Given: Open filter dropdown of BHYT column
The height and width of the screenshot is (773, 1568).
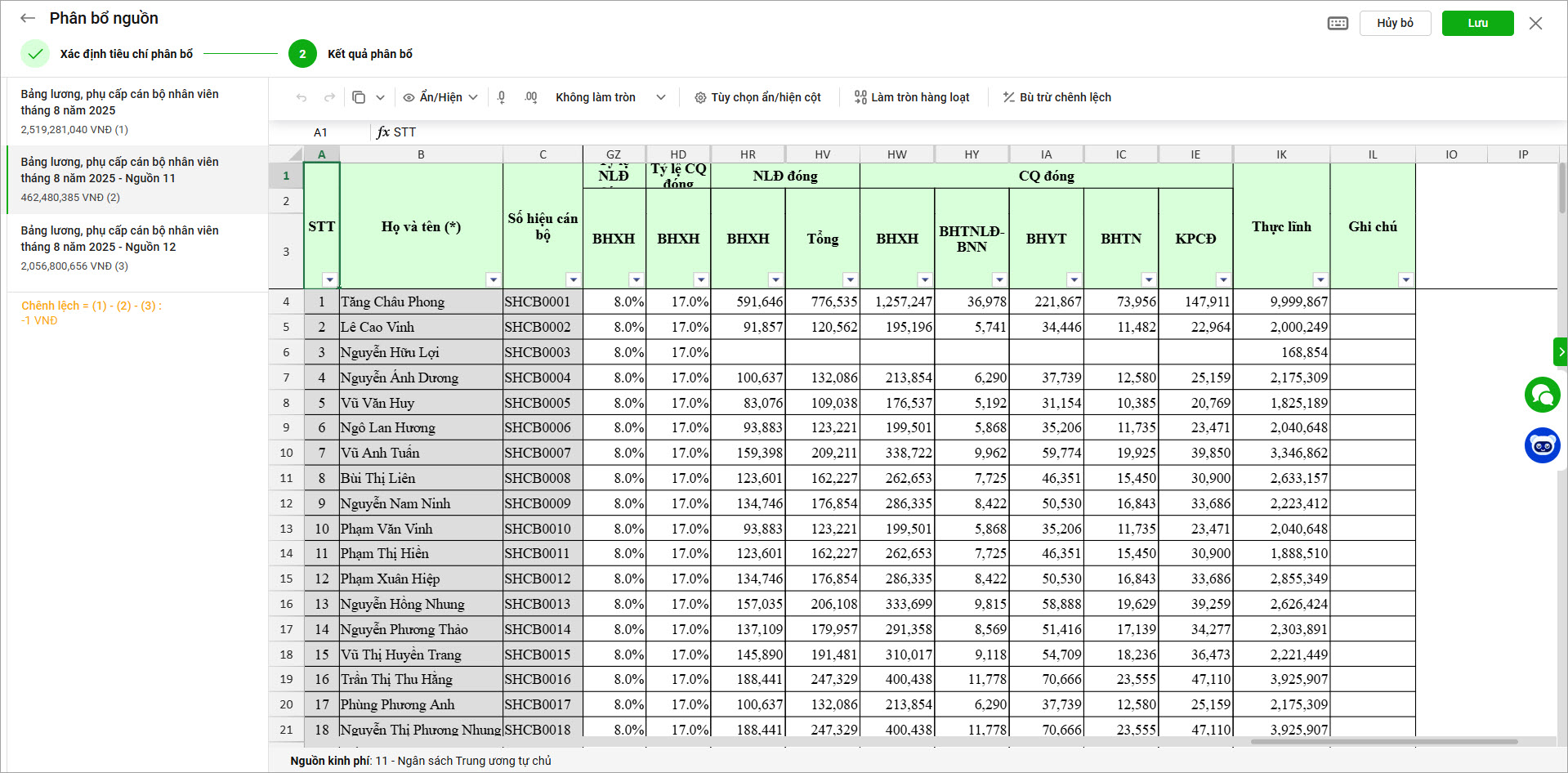Looking at the screenshot, I should click(1074, 279).
